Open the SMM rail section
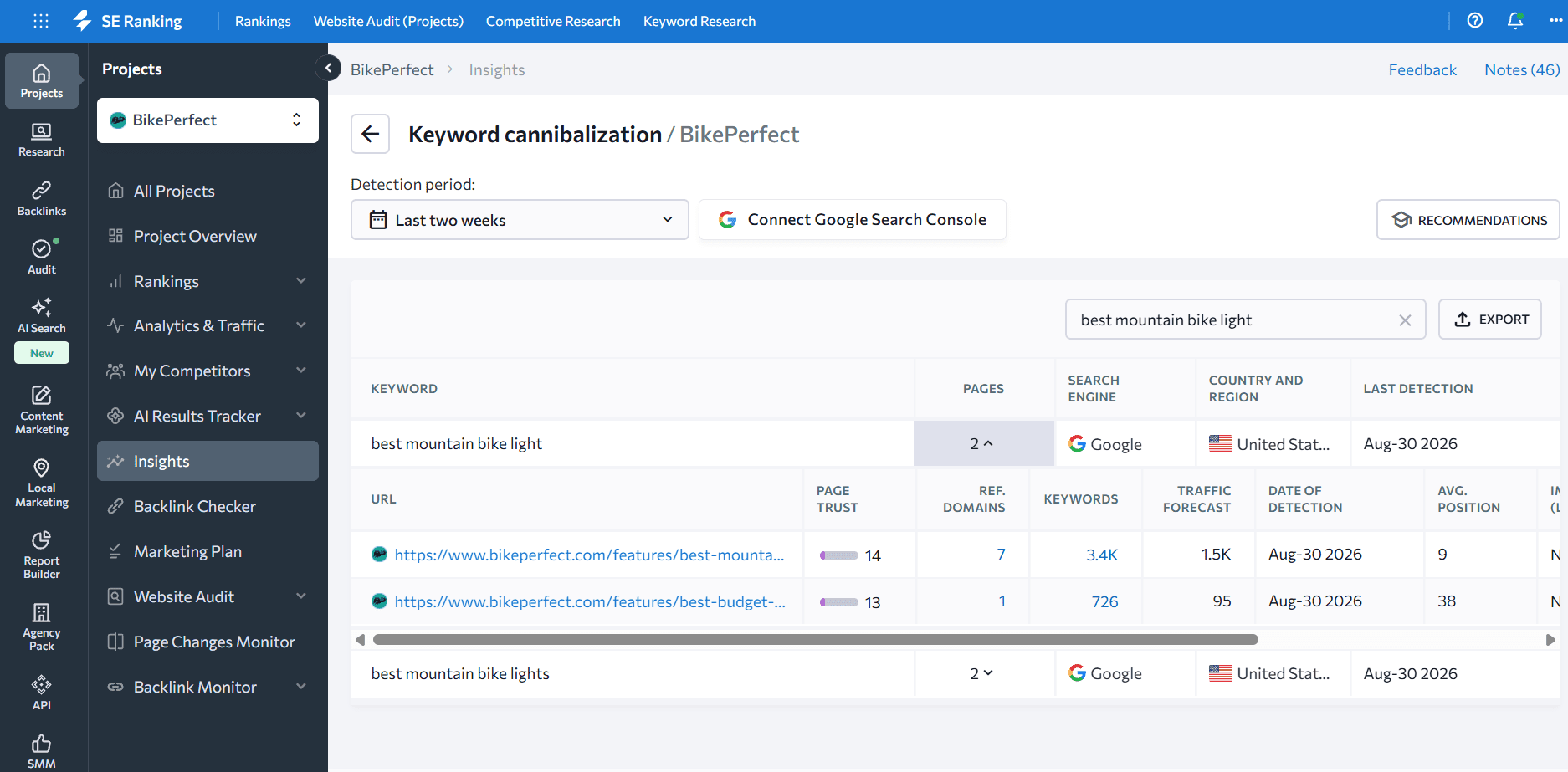The height and width of the screenshot is (772, 1568). [x=42, y=751]
